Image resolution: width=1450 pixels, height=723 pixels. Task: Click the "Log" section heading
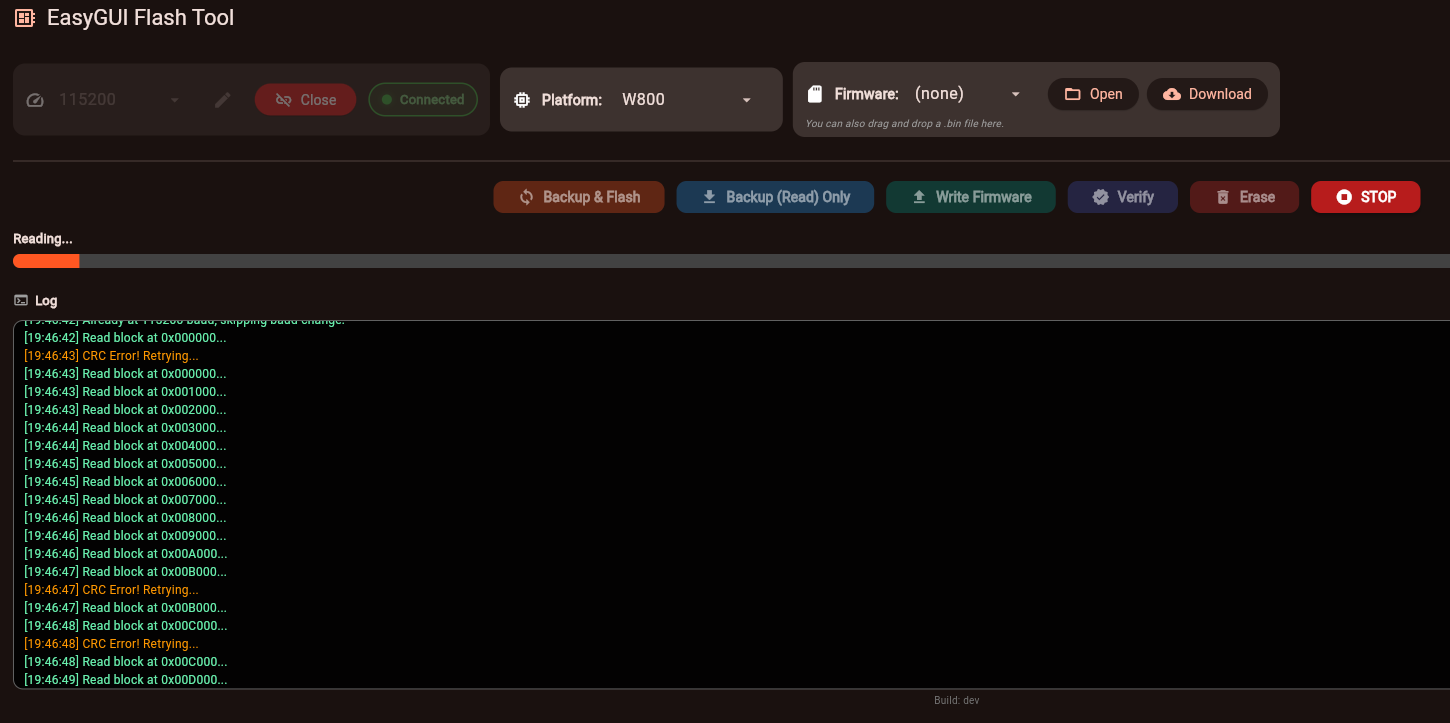pyautogui.click(x=46, y=300)
